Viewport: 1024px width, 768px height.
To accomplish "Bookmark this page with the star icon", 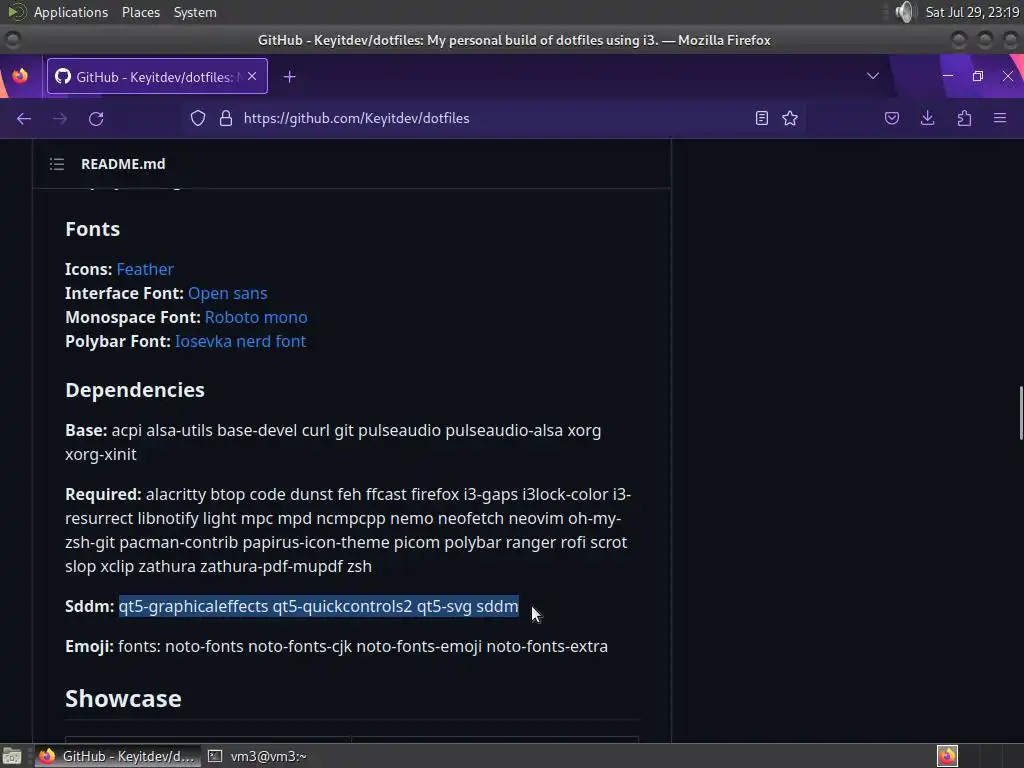I will pyautogui.click(x=790, y=118).
